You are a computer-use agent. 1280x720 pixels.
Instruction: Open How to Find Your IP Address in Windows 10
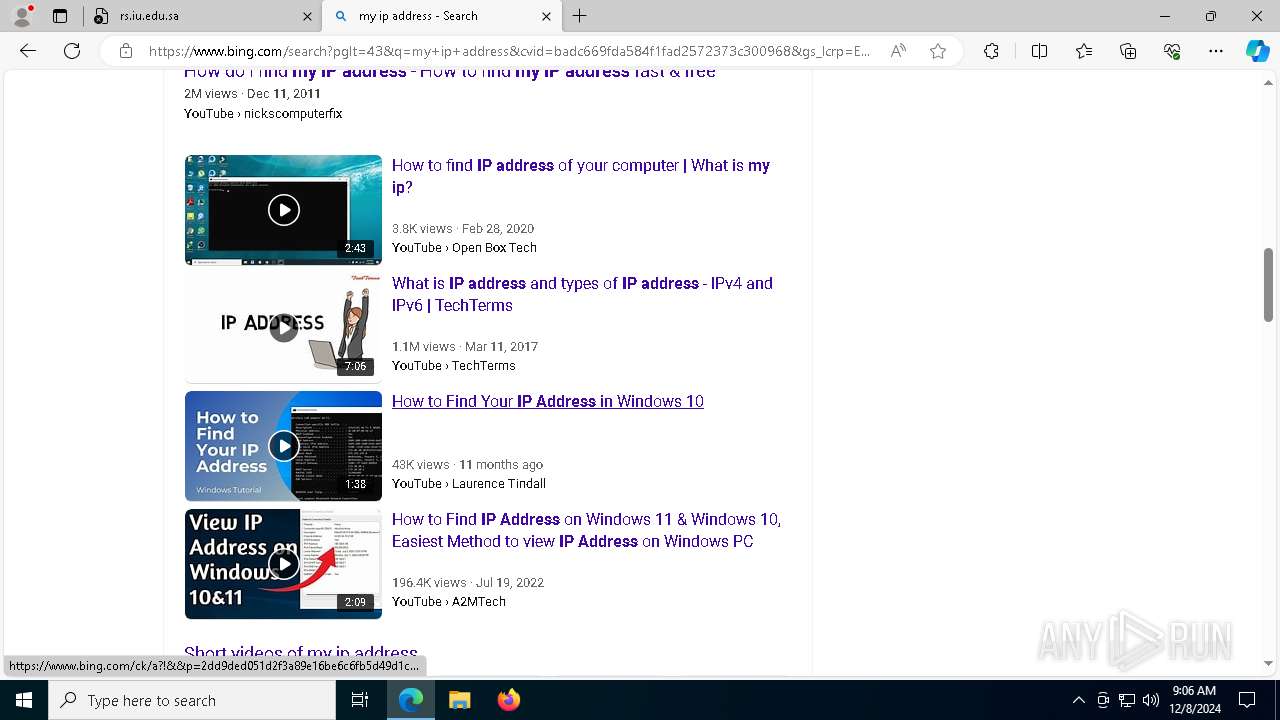click(x=548, y=401)
